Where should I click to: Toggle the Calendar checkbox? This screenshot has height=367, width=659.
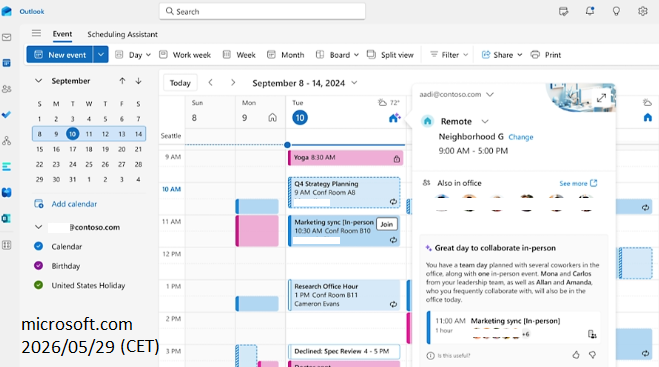coord(38,246)
